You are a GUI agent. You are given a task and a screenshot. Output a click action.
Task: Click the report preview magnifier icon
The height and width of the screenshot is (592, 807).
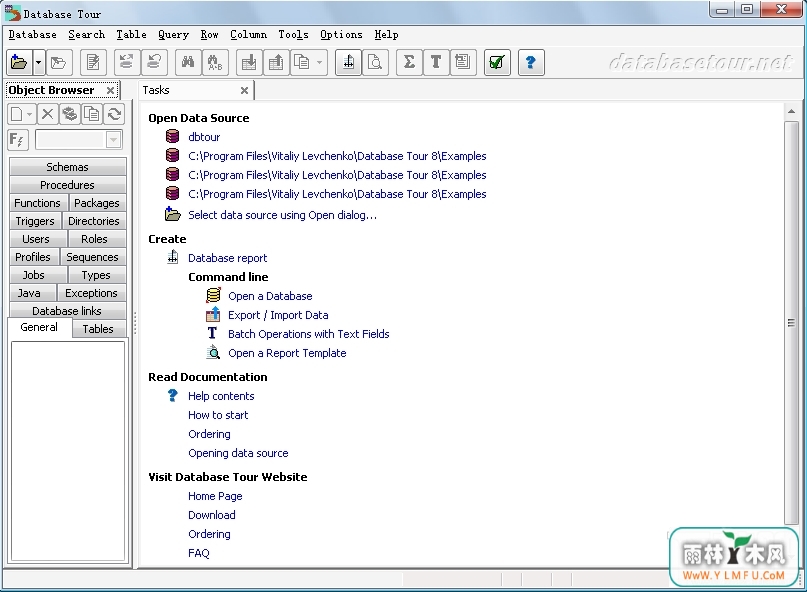click(x=375, y=63)
